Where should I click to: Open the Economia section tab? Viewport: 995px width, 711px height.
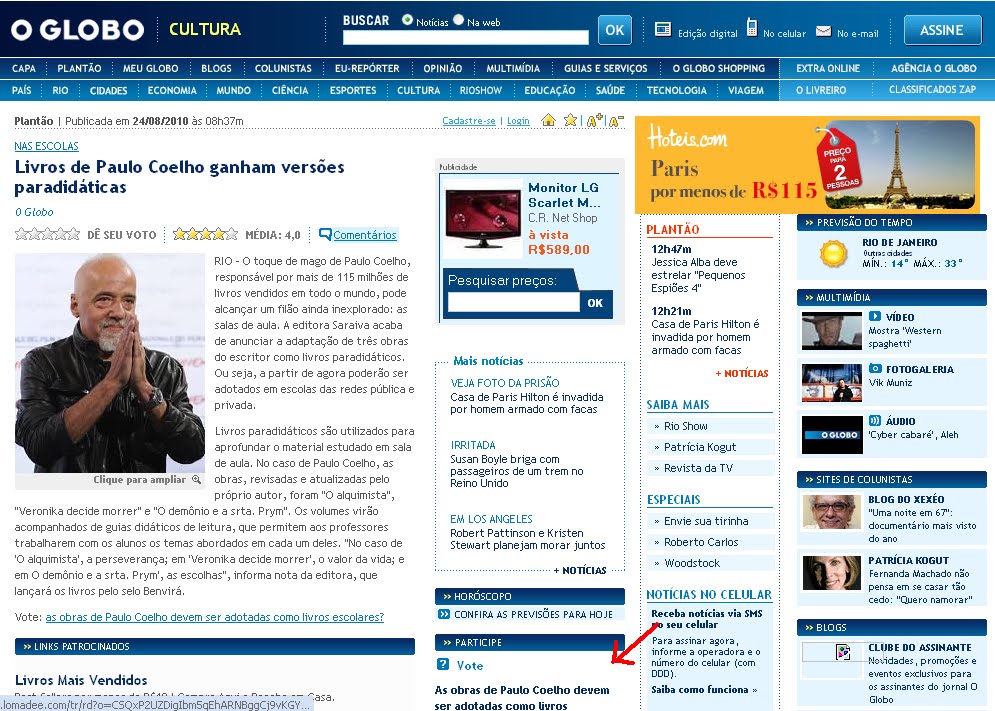pyautogui.click(x=172, y=91)
